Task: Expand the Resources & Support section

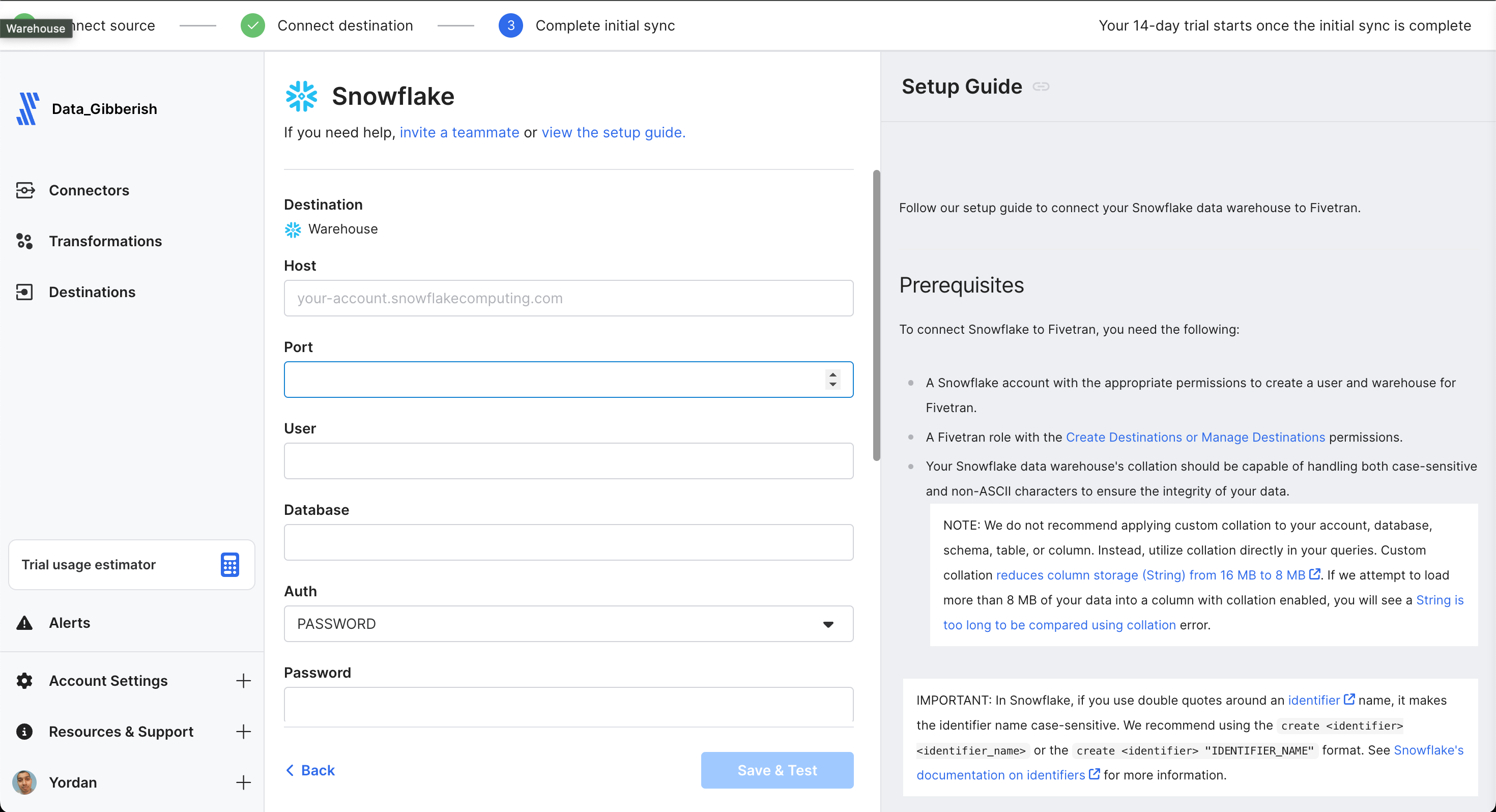Action: [243, 731]
